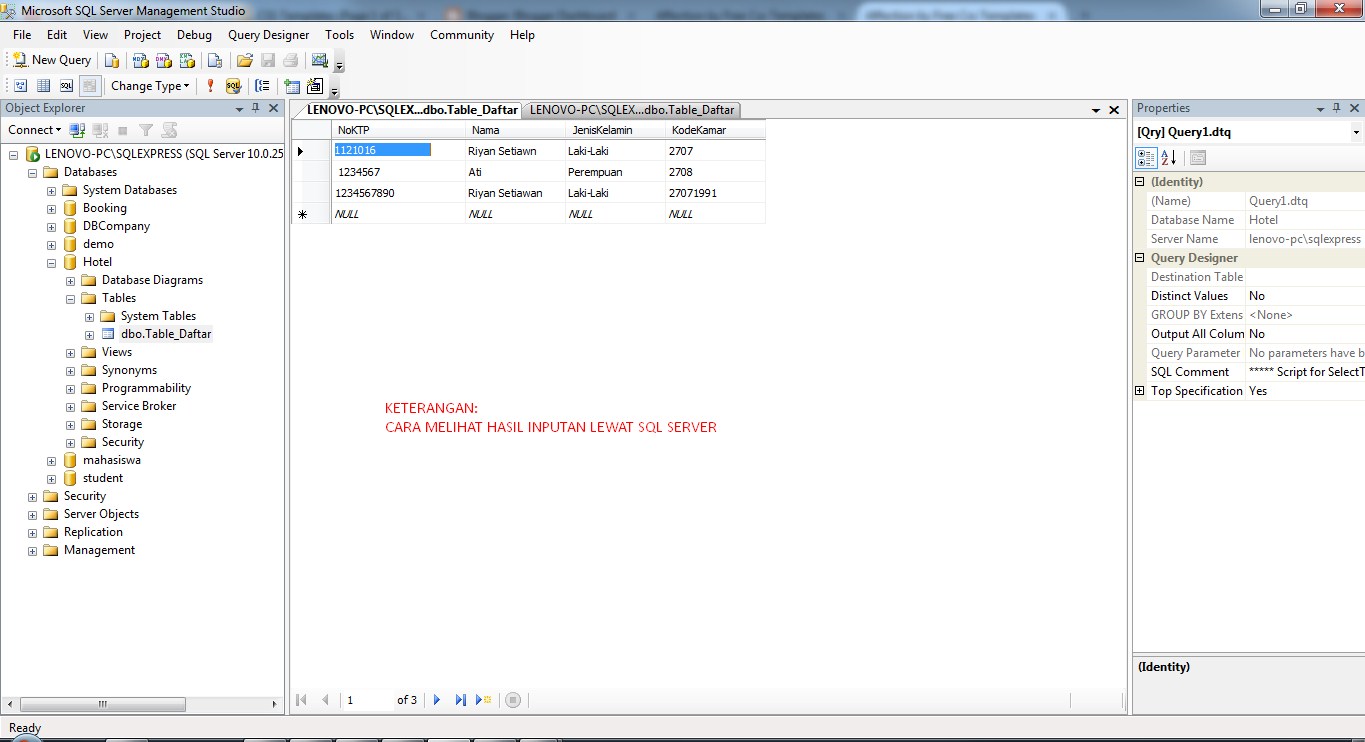1365x742 pixels.
Task: Click the Filter icon in Object Explorer
Action: (x=145, y=130)
